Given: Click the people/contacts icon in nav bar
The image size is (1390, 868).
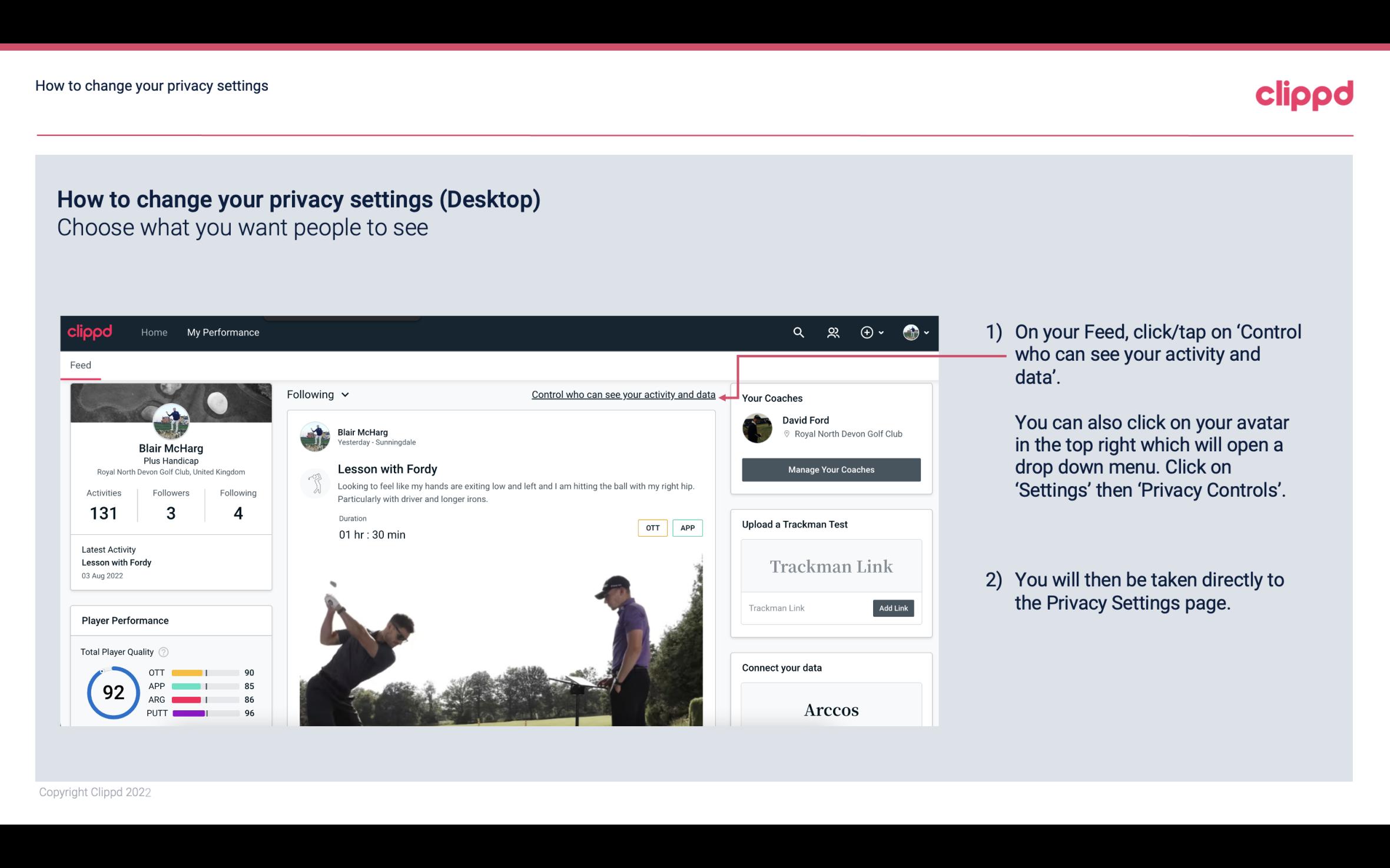Looking at the screenshot, I should pos(832,332).
